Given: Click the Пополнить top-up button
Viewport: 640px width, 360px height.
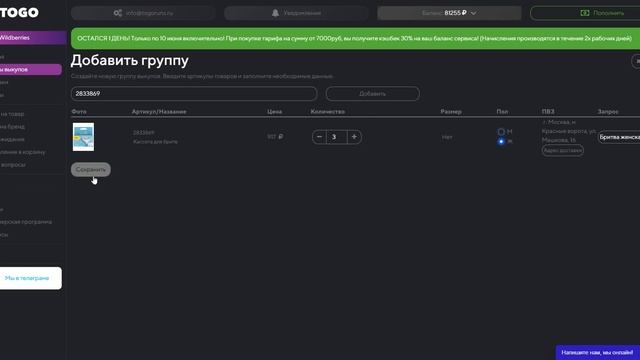Looking at the screenshot, I should (x=585, y=13).
